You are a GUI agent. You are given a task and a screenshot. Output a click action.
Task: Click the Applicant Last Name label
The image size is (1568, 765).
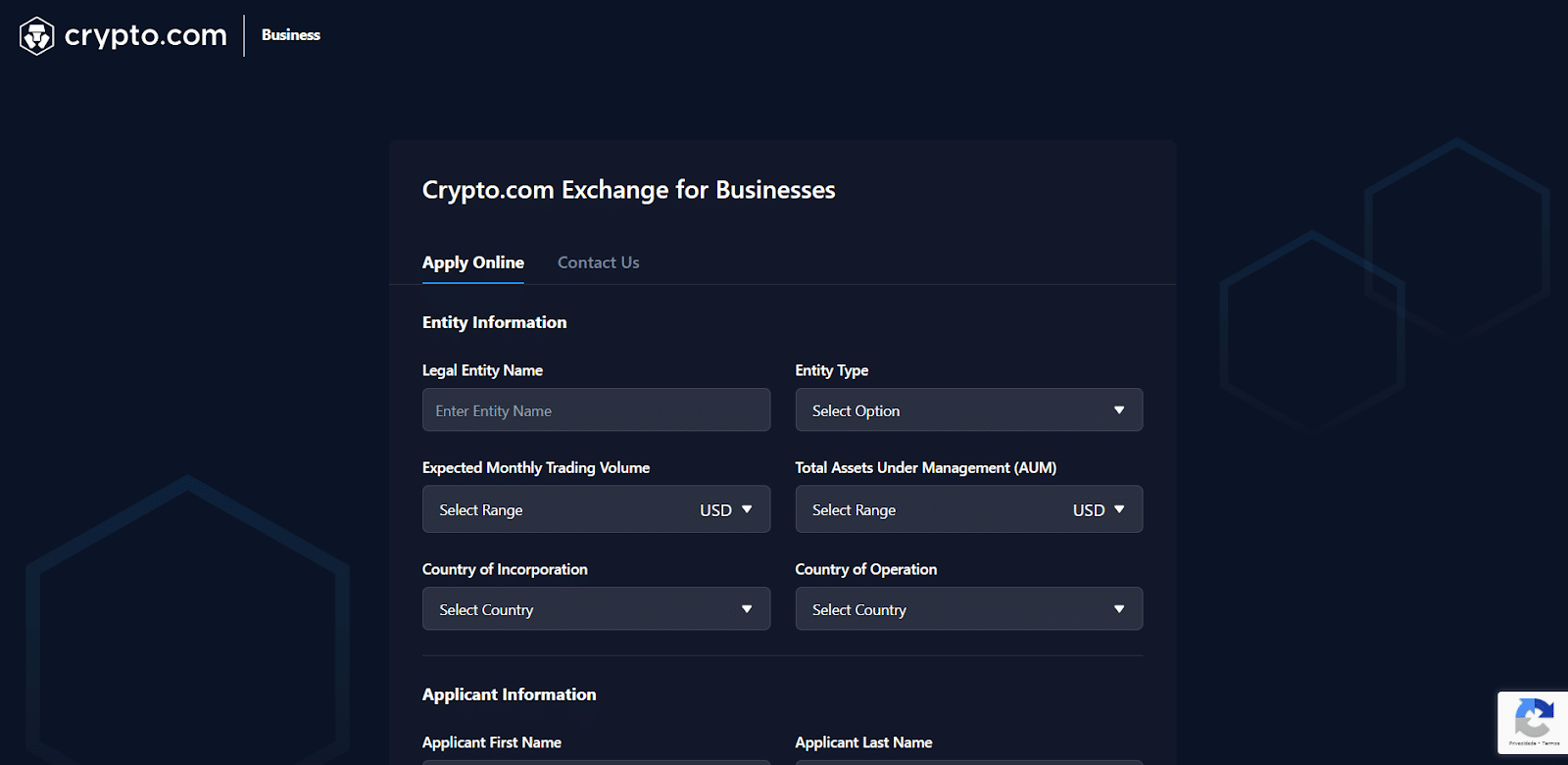tap(863, 742)
